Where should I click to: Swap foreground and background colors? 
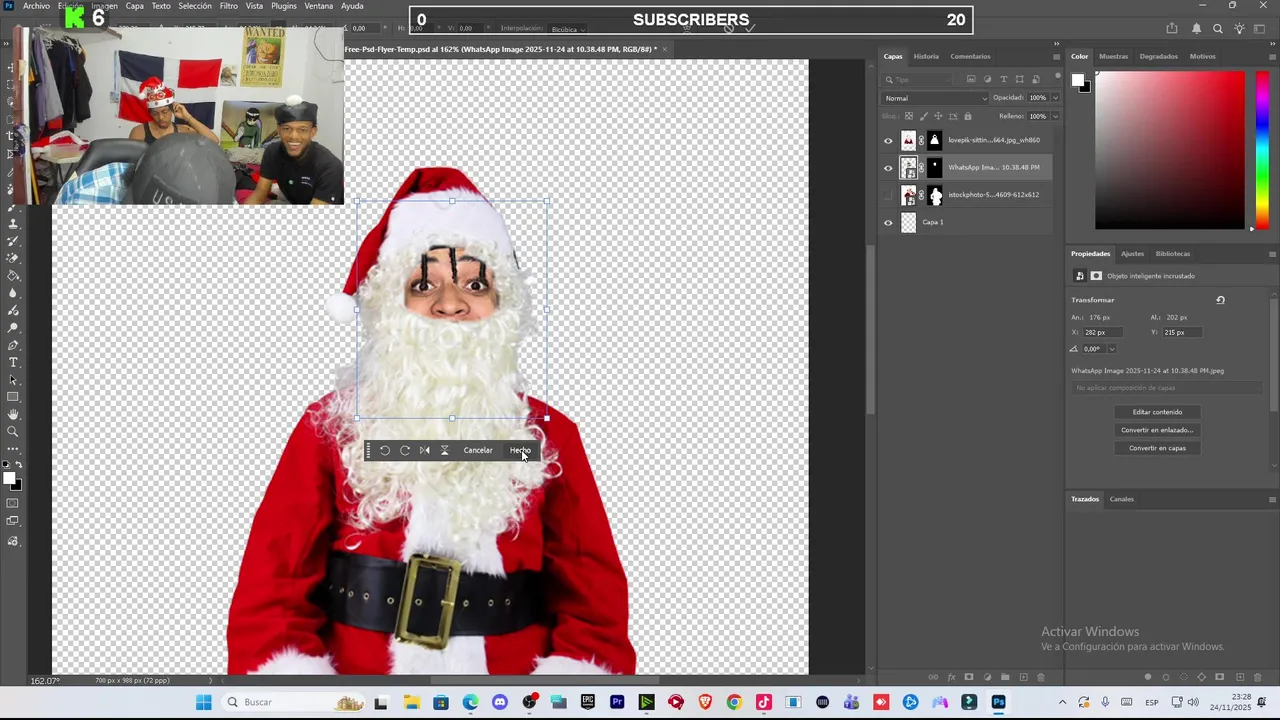point(19,464)
